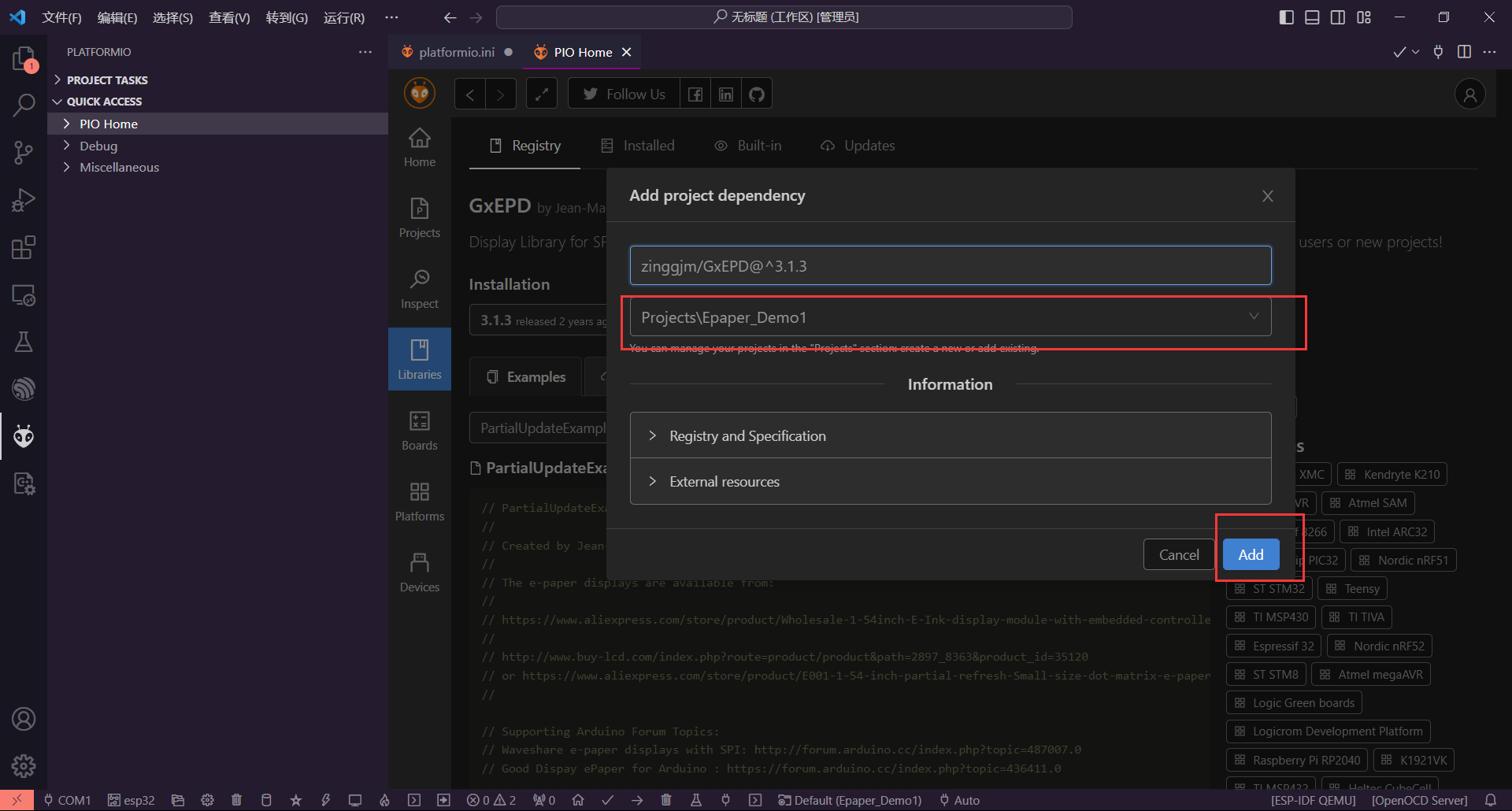Open the PlatformIO LinkedIn link
The width and height of the screenshot is (1512, 811).
(x=726, y=94)
